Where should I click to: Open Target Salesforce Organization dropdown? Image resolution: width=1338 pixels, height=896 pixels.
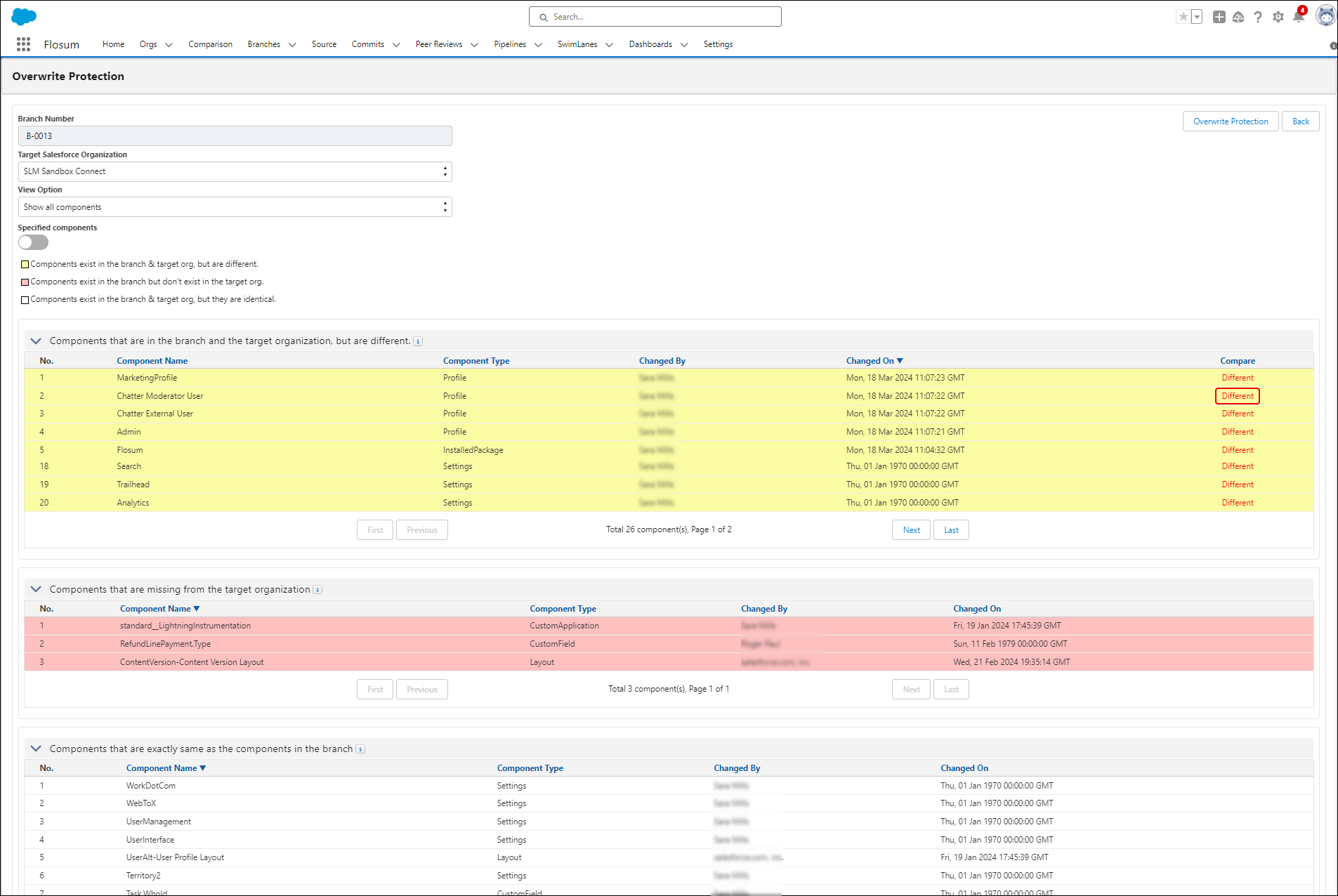click(235, 171)
